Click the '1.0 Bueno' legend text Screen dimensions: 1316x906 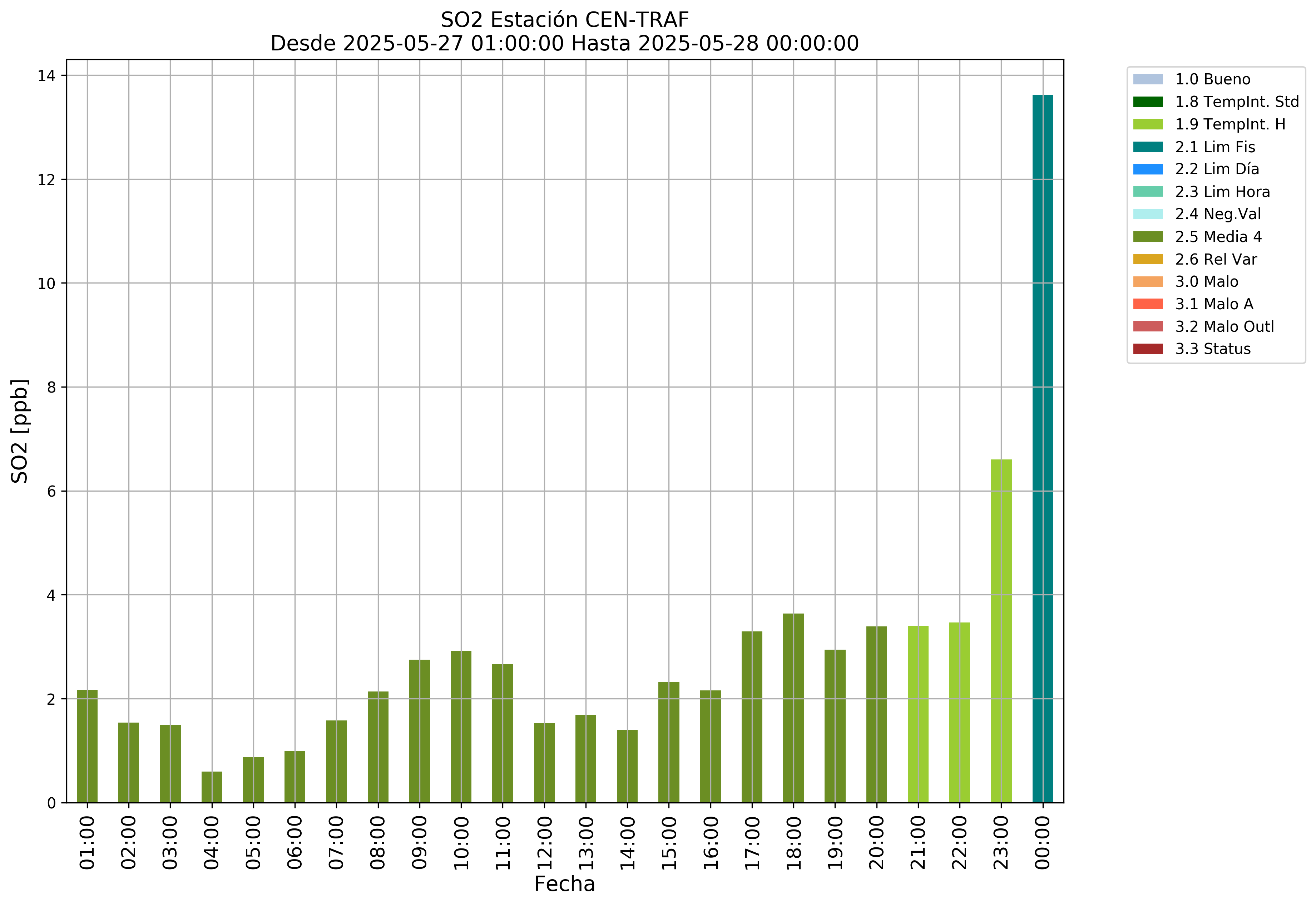[1213, 79]
